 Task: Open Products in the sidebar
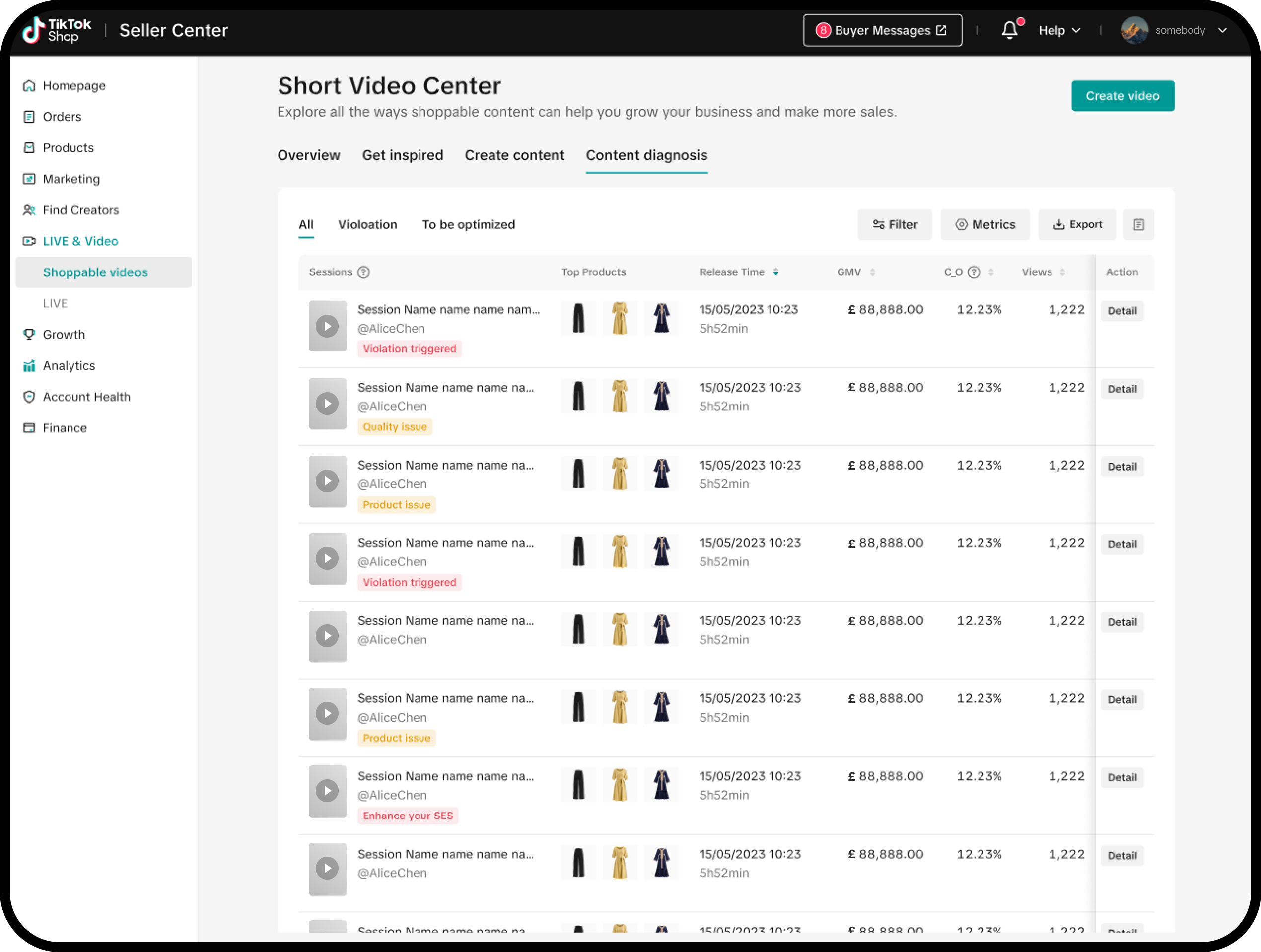coord(68,147)
